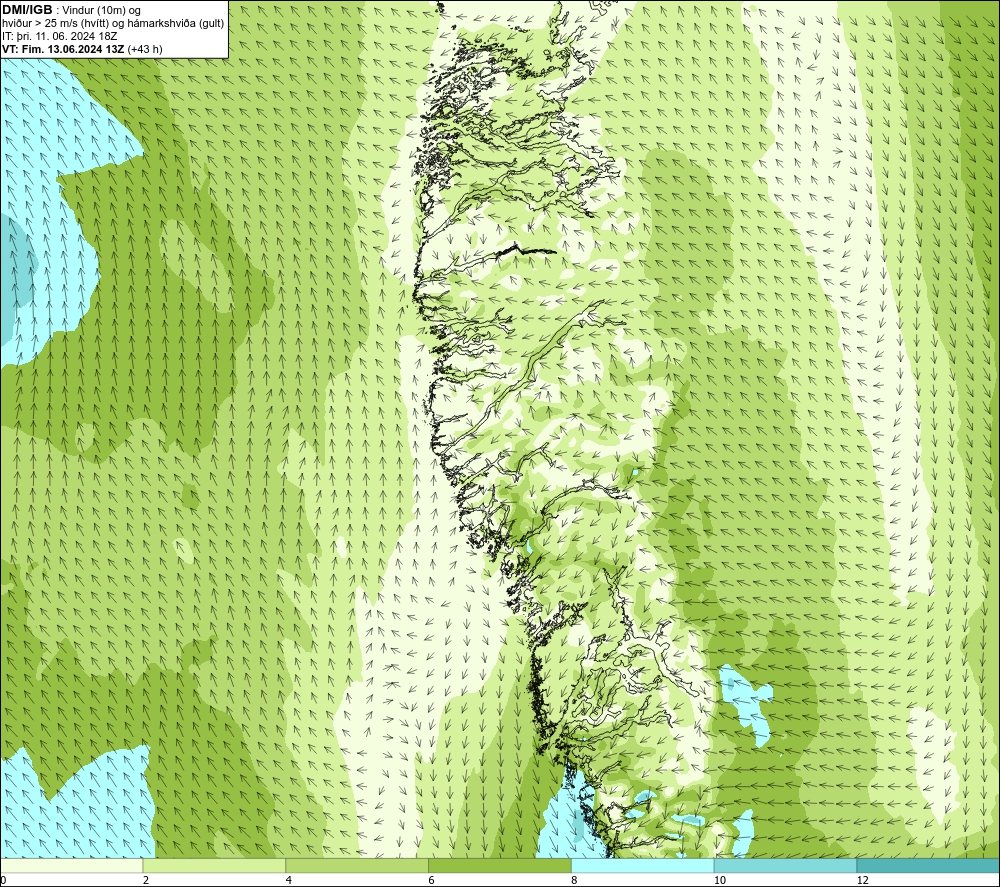
Task: Click the 6–8 m/s dark green color band
Action: tap(500, 865)
